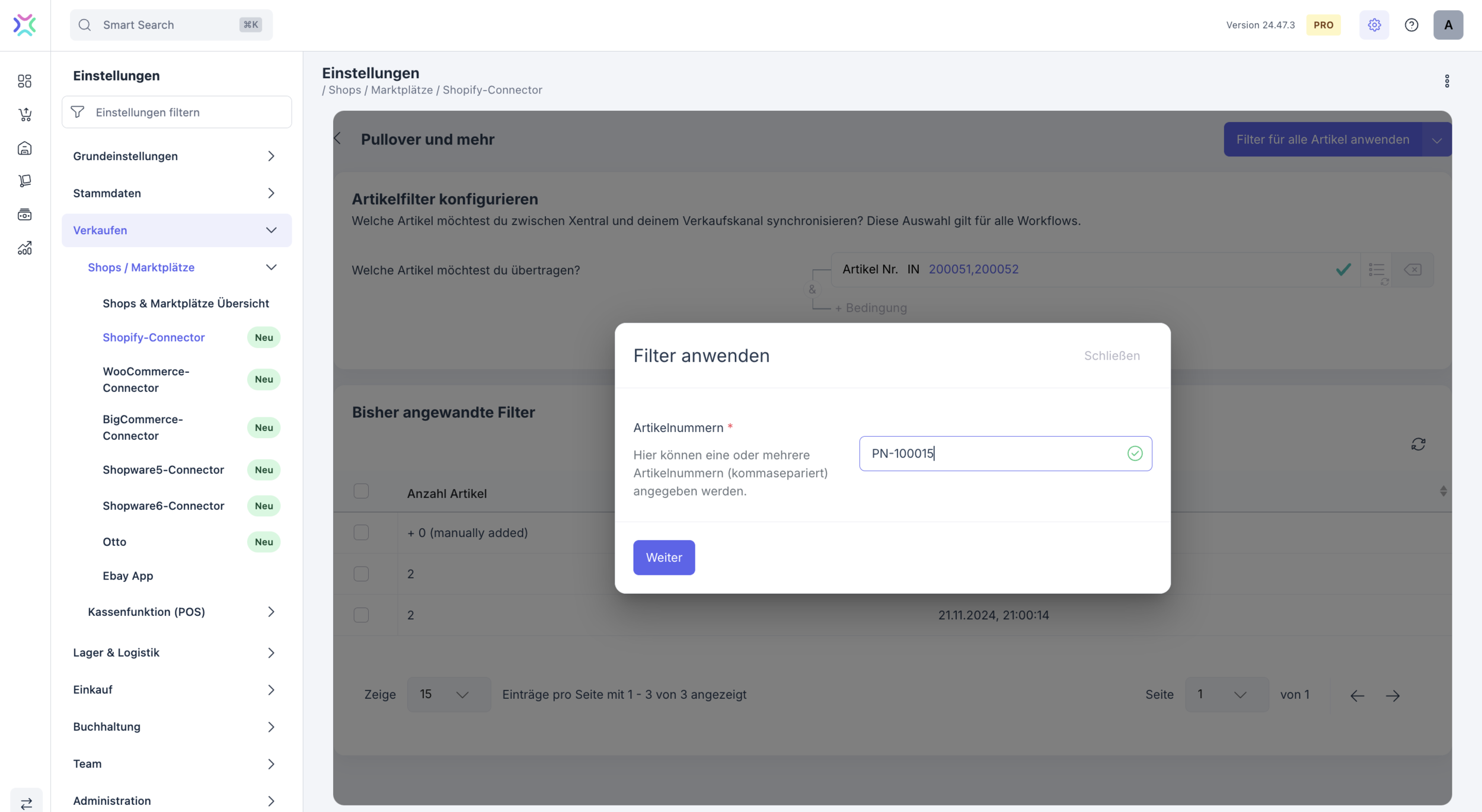Open Shops & Marktplätze Übersicht menu item
Screen dimensions: 1482x812
186,303
